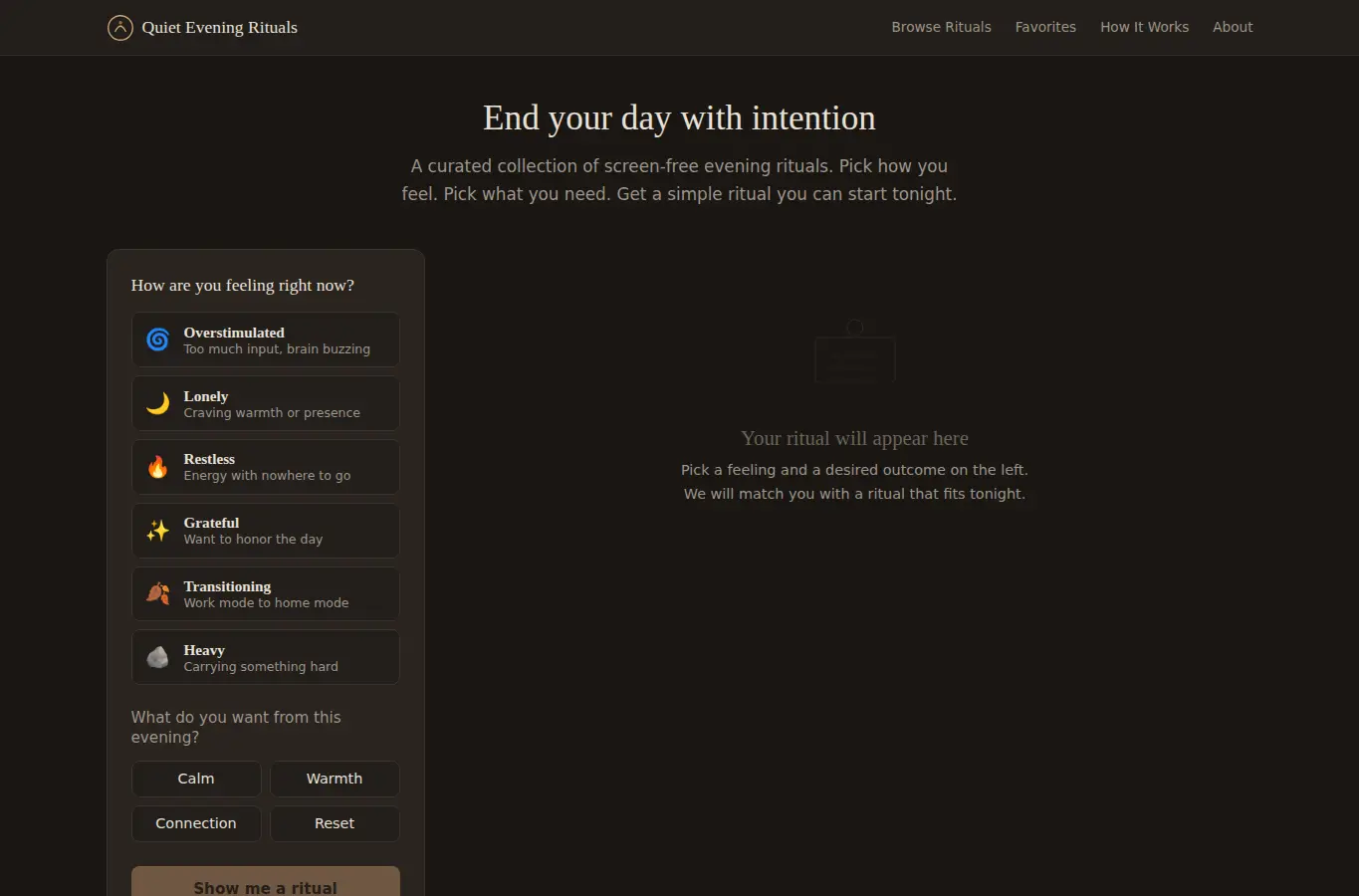Choose Warmth as the desired outcome
The image size is (1359, 896).
coord(335,779)
